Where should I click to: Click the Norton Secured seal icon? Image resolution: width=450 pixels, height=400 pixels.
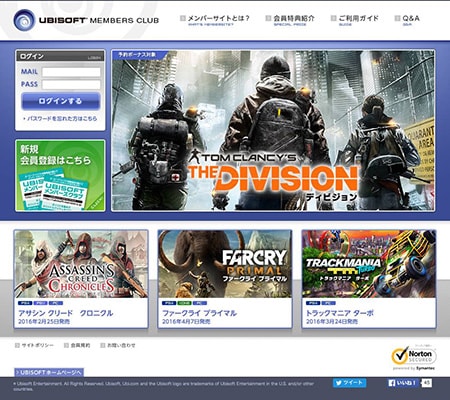[414, 356]
